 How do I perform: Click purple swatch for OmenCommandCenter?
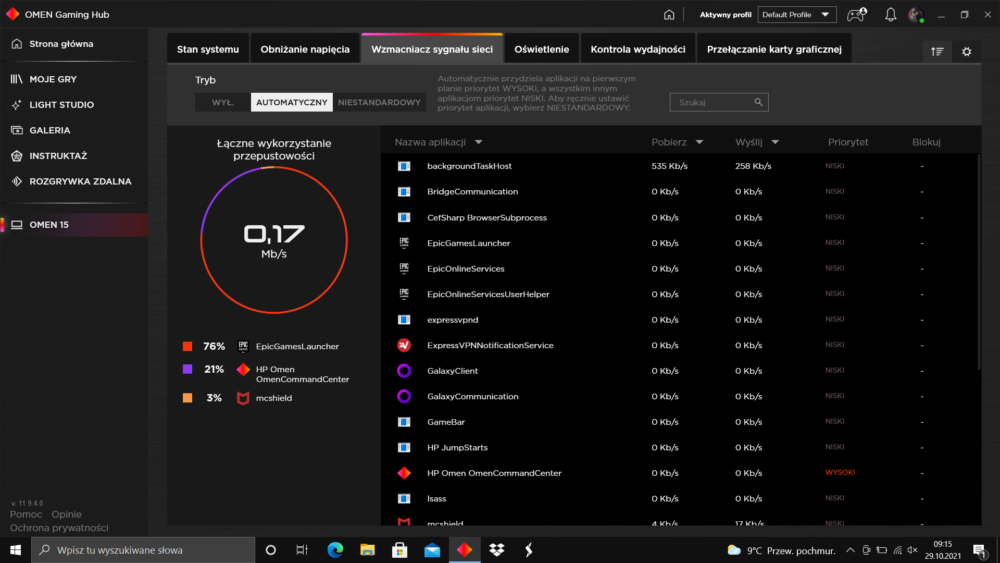pyautogui.click(x=188, y=369)
